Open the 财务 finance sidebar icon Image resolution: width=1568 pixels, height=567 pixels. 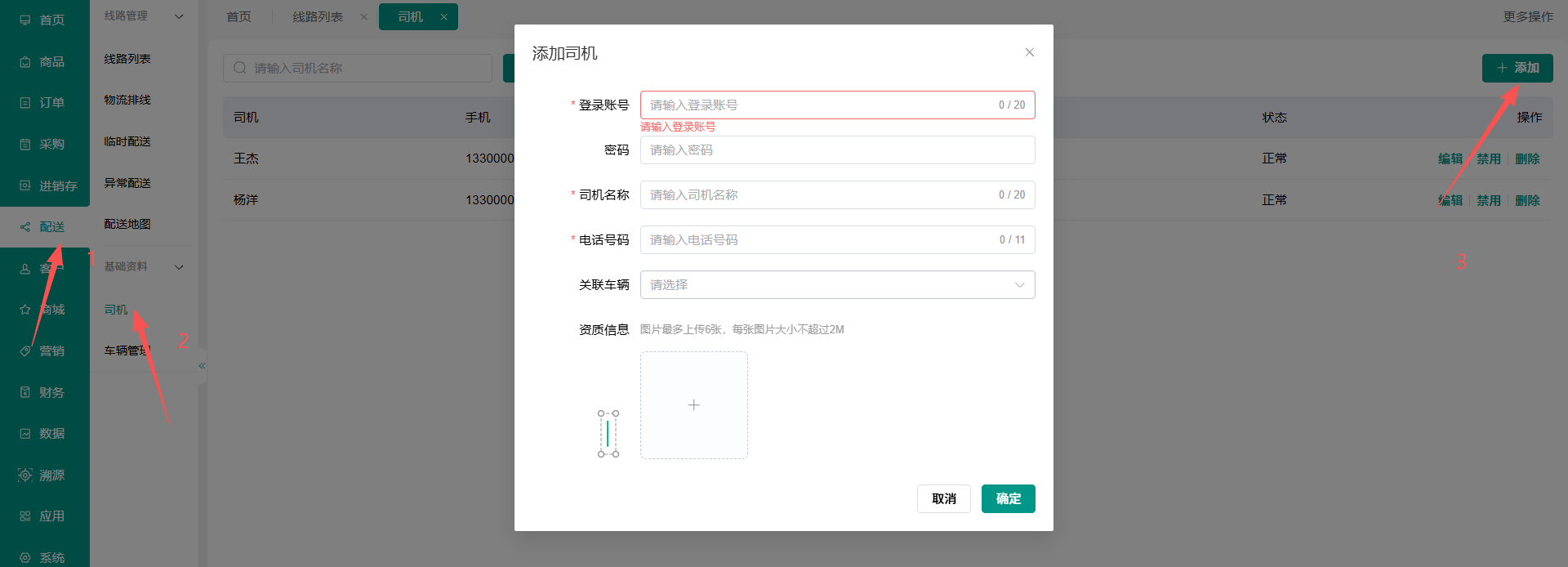pyautogui.click(x=25, y=392)
